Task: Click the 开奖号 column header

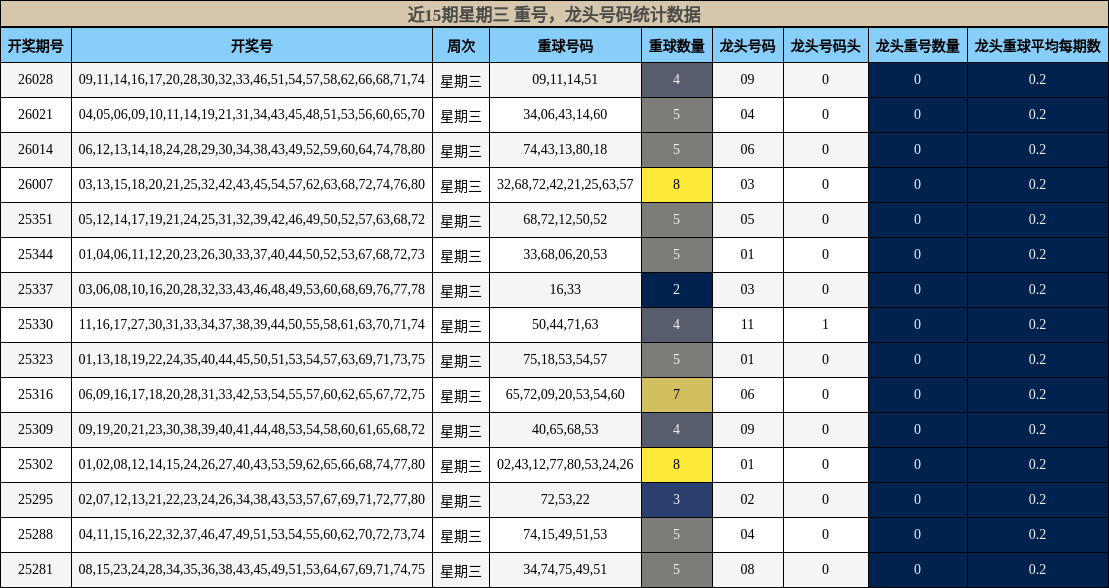Action: [250, 45]
